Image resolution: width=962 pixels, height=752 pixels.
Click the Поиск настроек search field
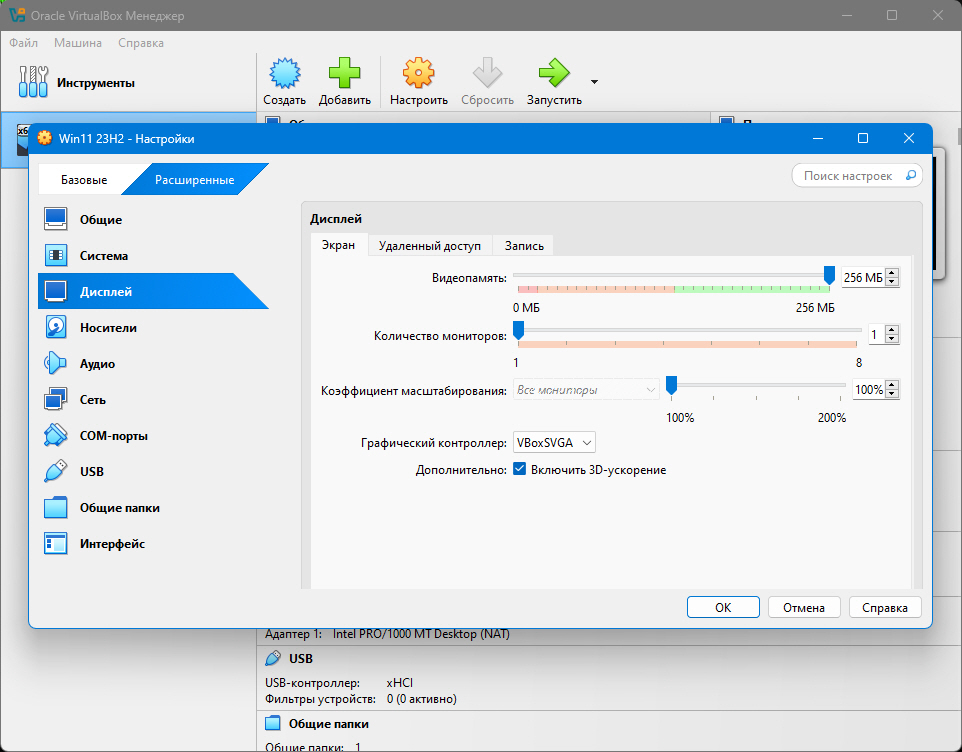tap(857, 175)
